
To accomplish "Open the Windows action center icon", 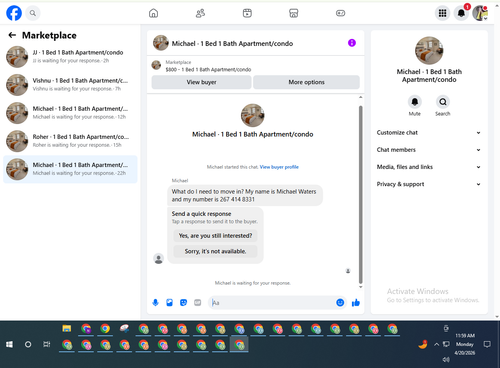I will pos(487,344).
